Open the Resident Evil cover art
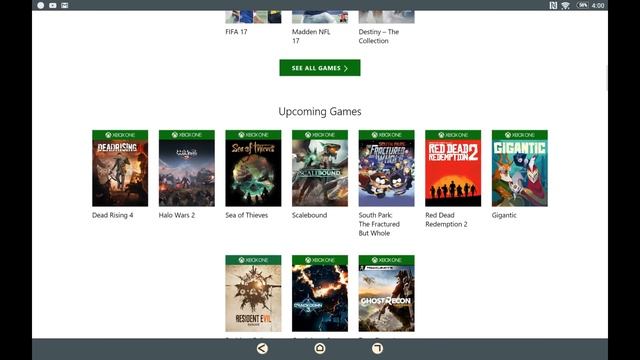The width and height of the screenshot is (640, 360). coord(253,293)
